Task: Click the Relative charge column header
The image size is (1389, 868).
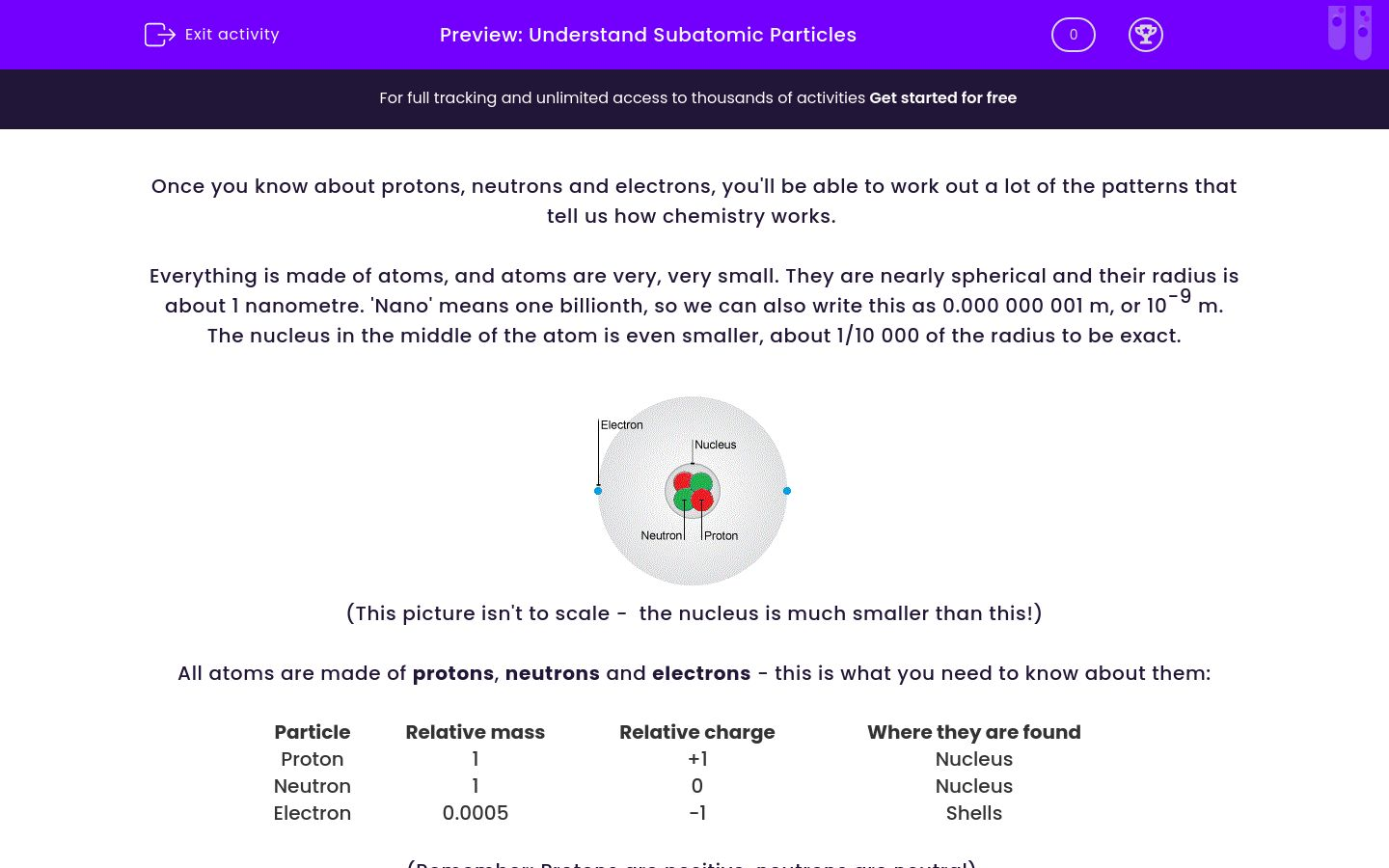Action: click(697, 732)
